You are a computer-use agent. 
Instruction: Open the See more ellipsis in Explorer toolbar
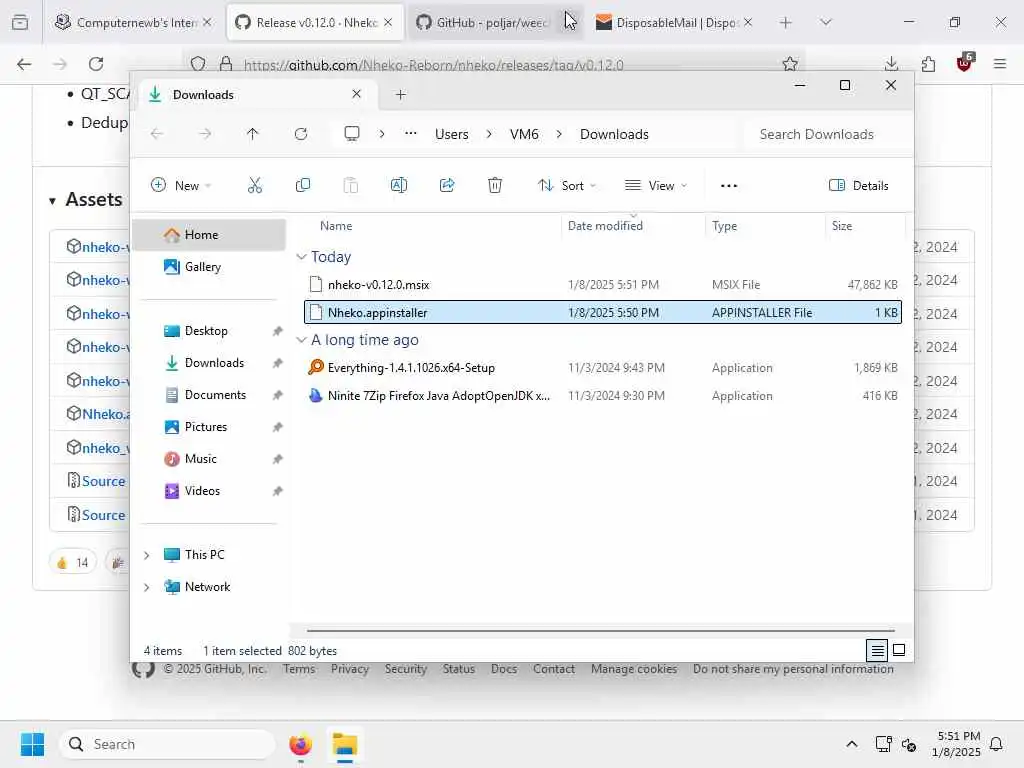pyautogui.click(x=729, y=185)
